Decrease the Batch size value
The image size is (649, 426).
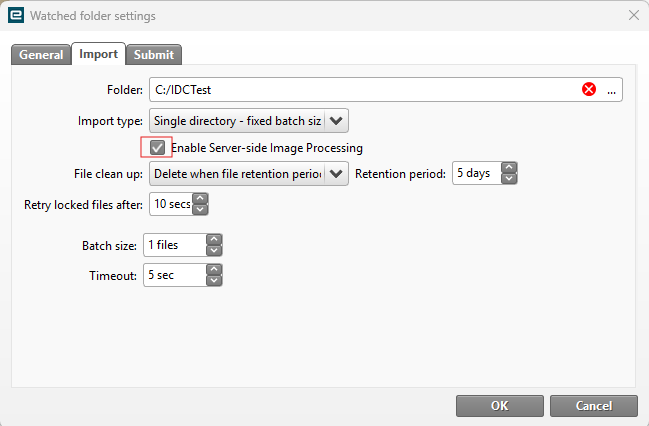pos(213,250)
